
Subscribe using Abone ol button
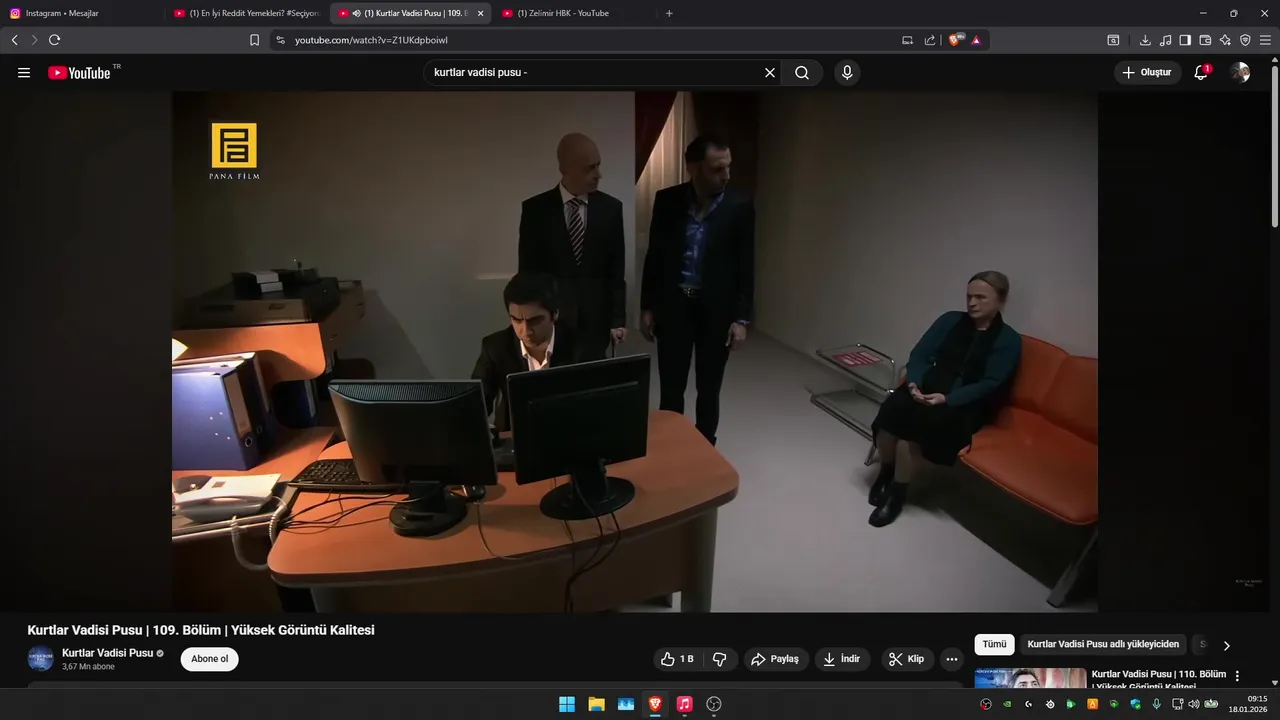point(210,659)
